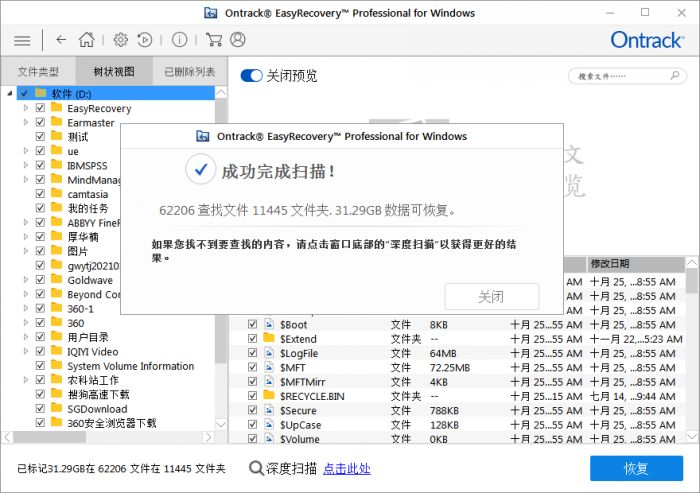This screenshot has height=493, width=700.
Task: Open the shopping cart icon
Action: pyautogui.click(x=214, y=40)
